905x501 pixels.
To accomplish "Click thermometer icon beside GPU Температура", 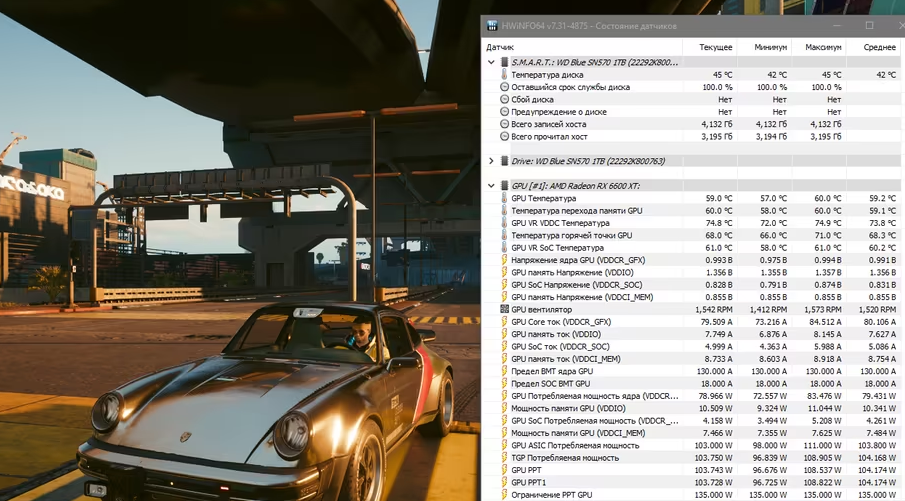I will pyautogui.click(x=504, y=198).
